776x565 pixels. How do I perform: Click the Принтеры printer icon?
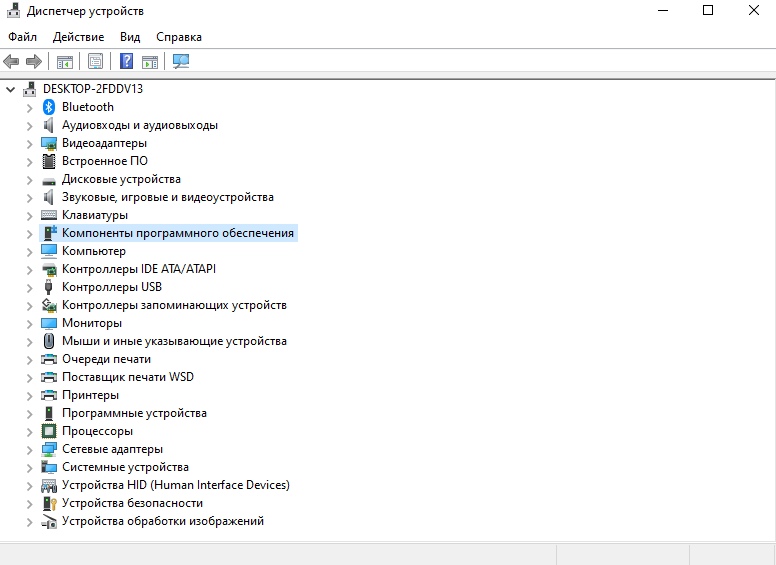click(x=48, y=395)
